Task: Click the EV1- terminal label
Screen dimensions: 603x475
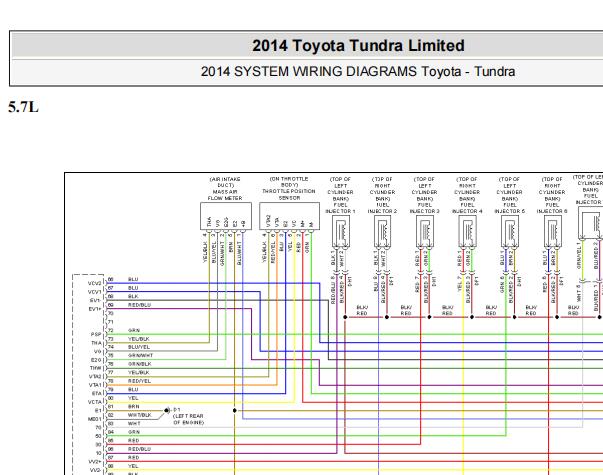Action: [x=95, y=300]
